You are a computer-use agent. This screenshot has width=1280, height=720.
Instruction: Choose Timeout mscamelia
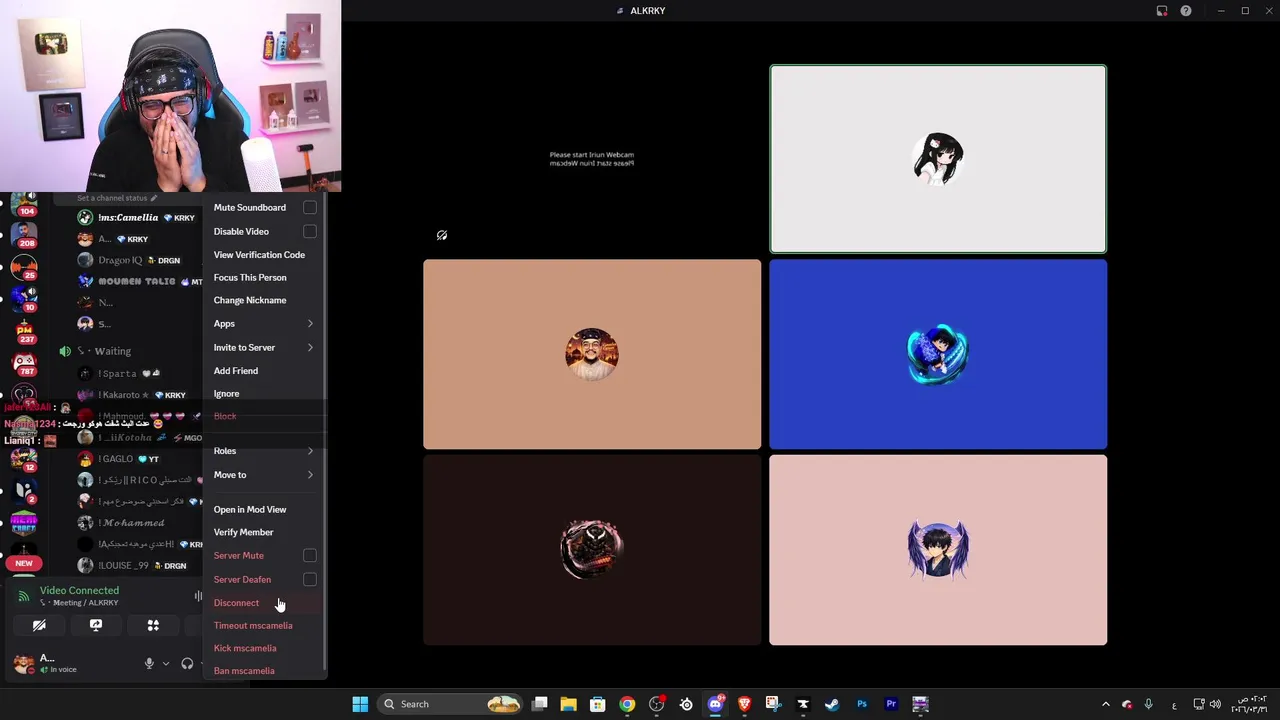253,626
